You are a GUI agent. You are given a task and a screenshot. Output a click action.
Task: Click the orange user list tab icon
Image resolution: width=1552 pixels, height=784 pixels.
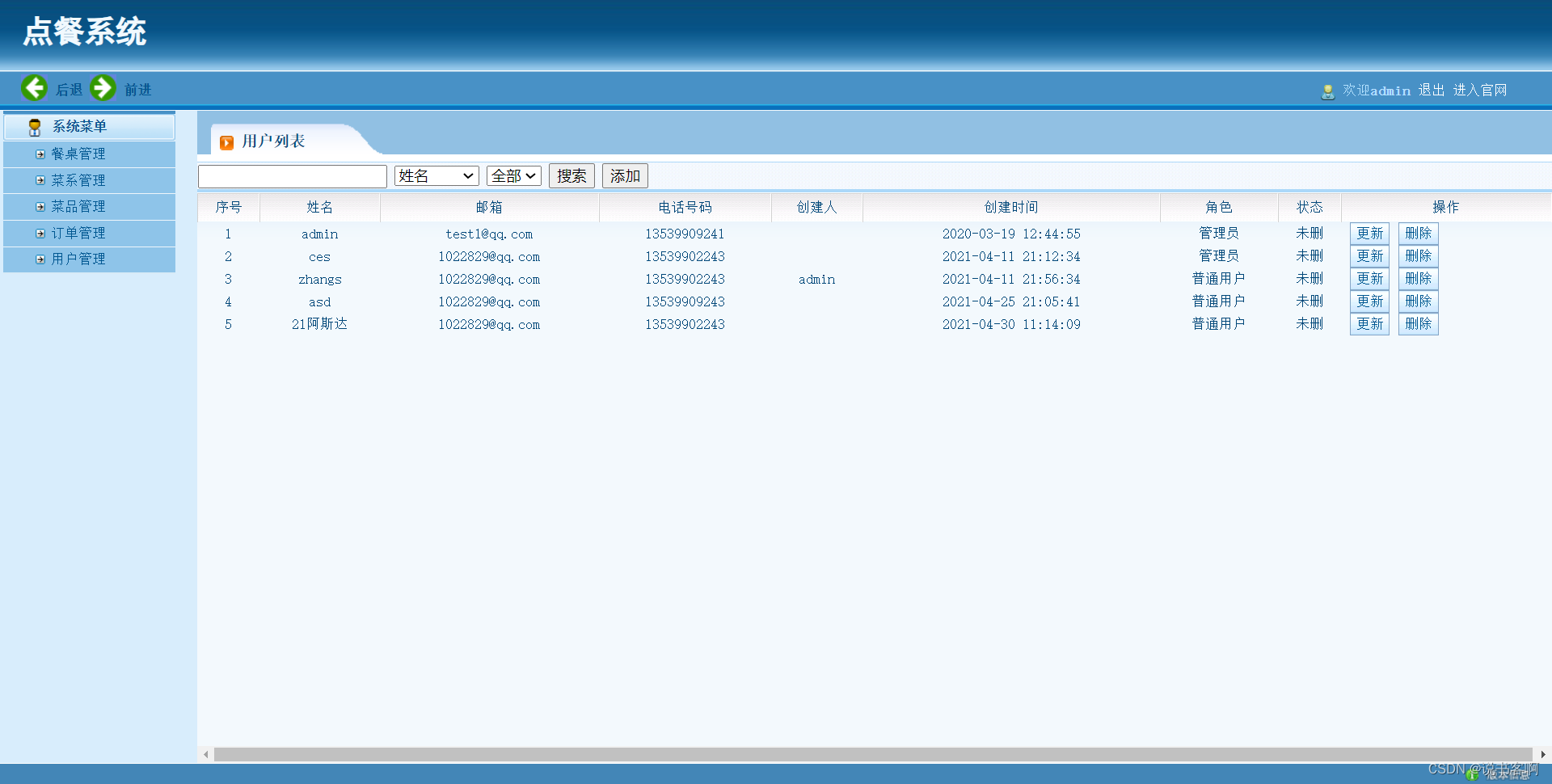[227, 142]
